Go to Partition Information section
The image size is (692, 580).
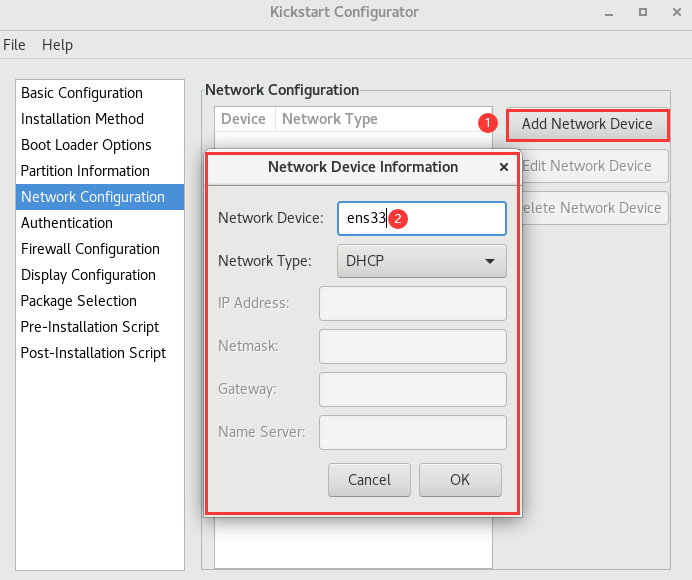click(100, 171)
